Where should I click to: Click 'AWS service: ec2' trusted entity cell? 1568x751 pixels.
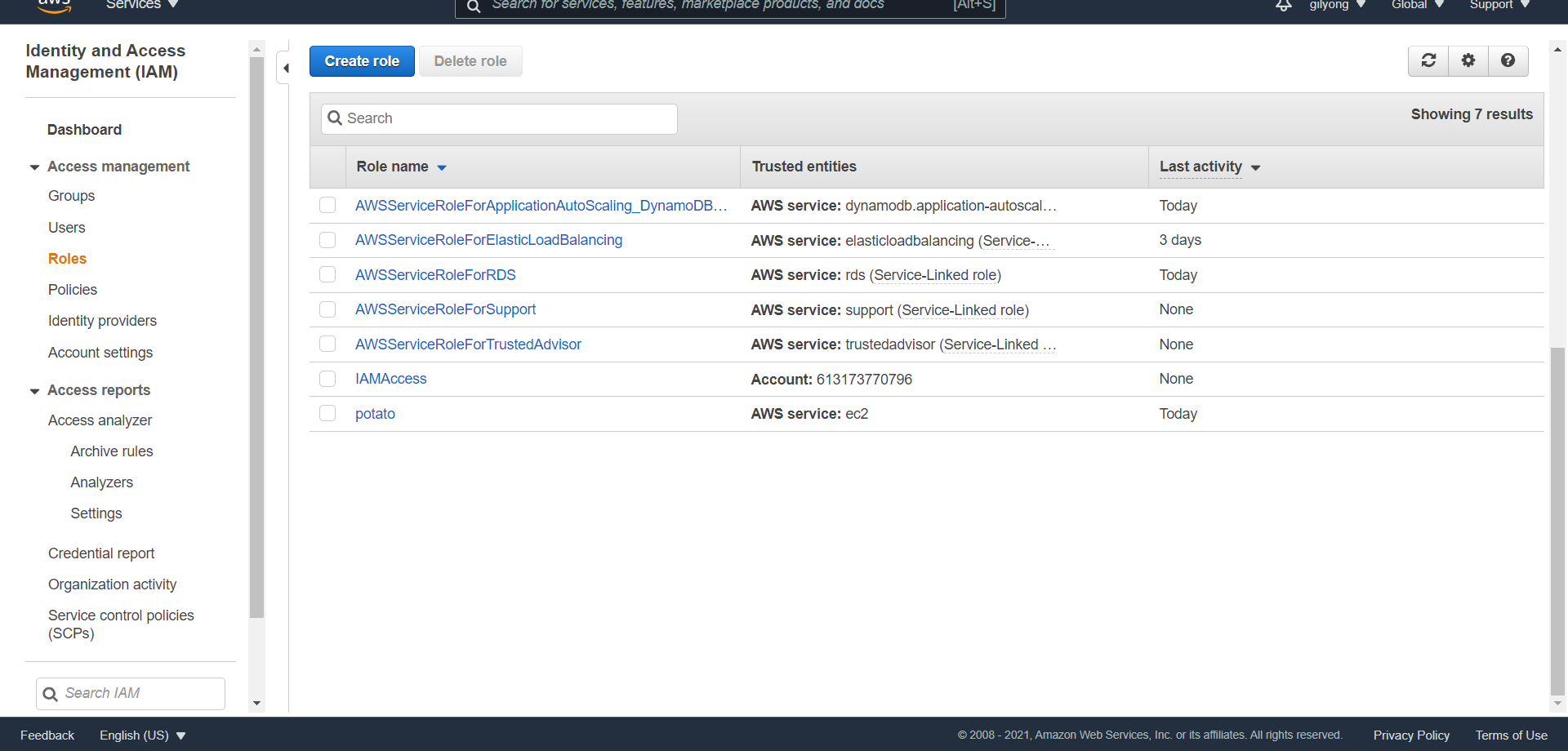(809, 414)
